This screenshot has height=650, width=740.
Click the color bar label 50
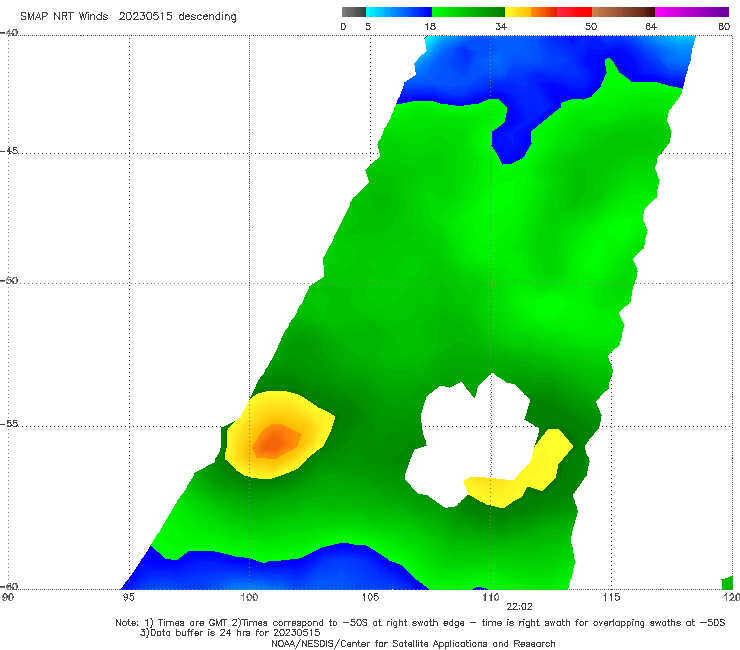[x=591, y=27]
